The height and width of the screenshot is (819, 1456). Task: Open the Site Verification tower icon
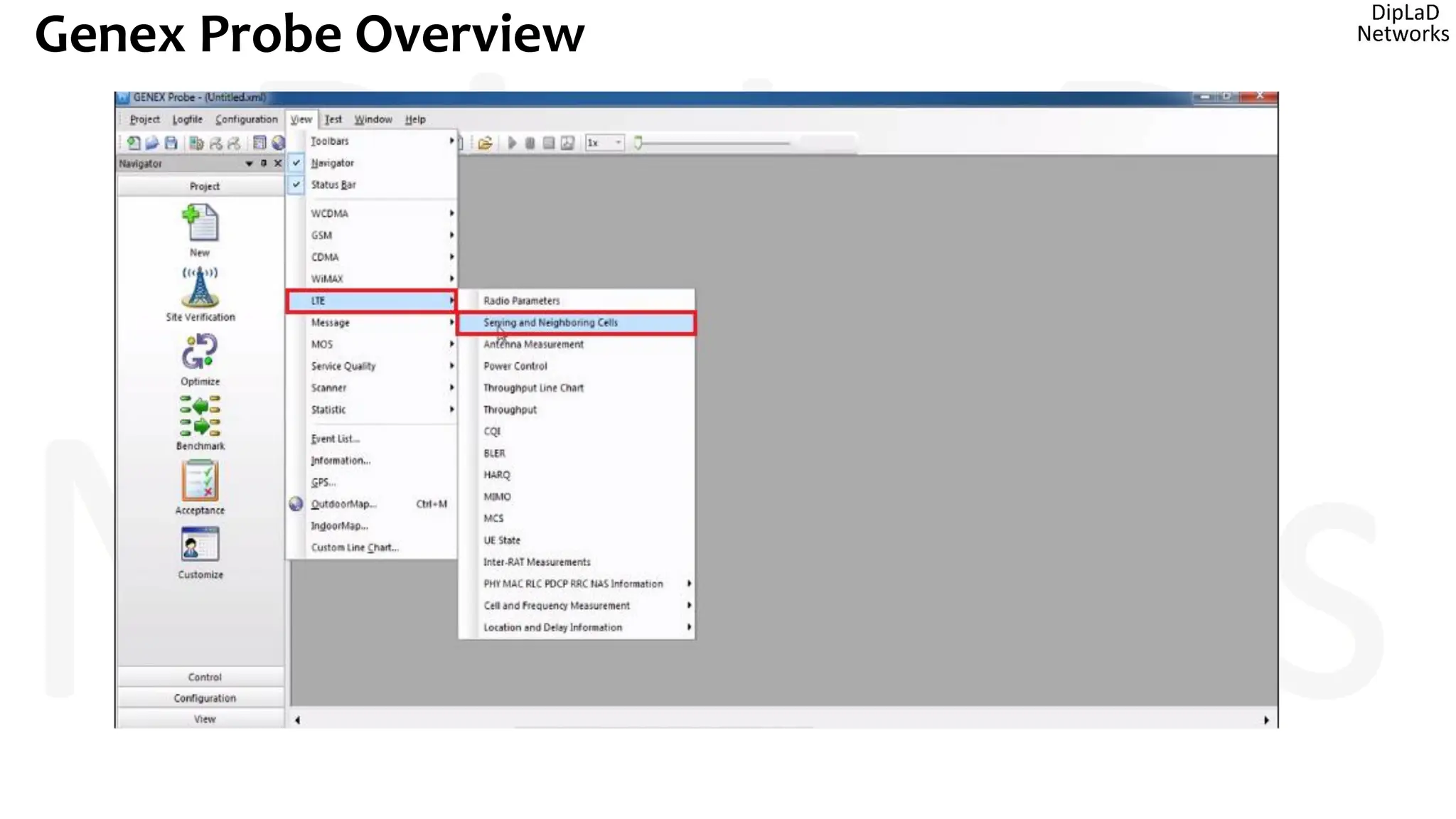[x=200, y=288]
